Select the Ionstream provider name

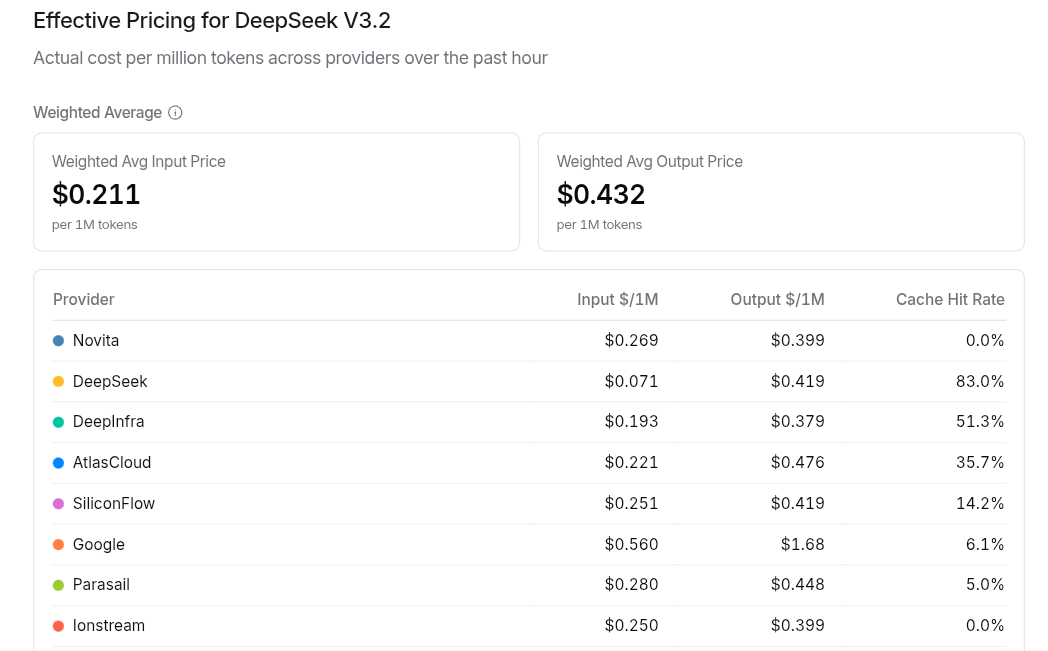(108, 626)
